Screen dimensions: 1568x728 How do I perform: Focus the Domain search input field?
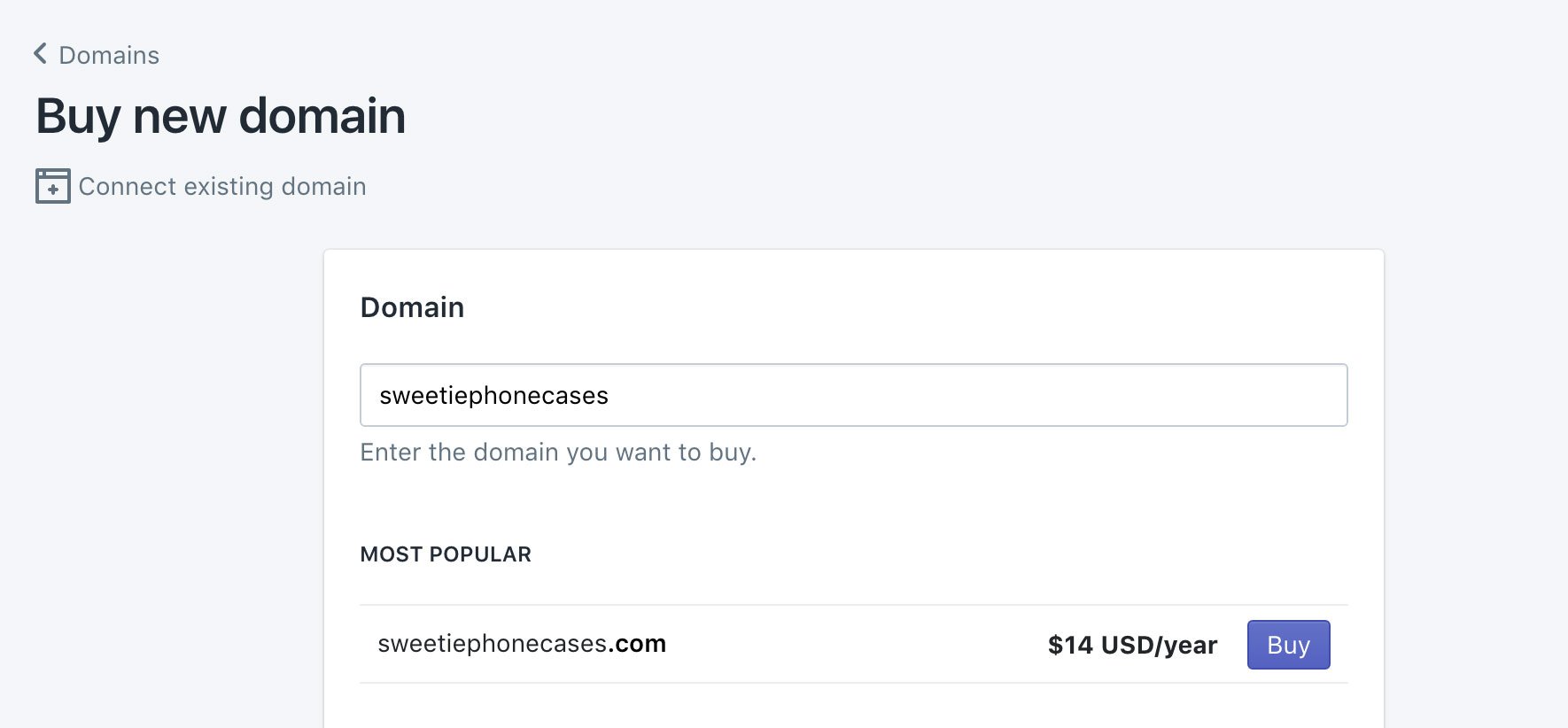(x=854, y=395)
